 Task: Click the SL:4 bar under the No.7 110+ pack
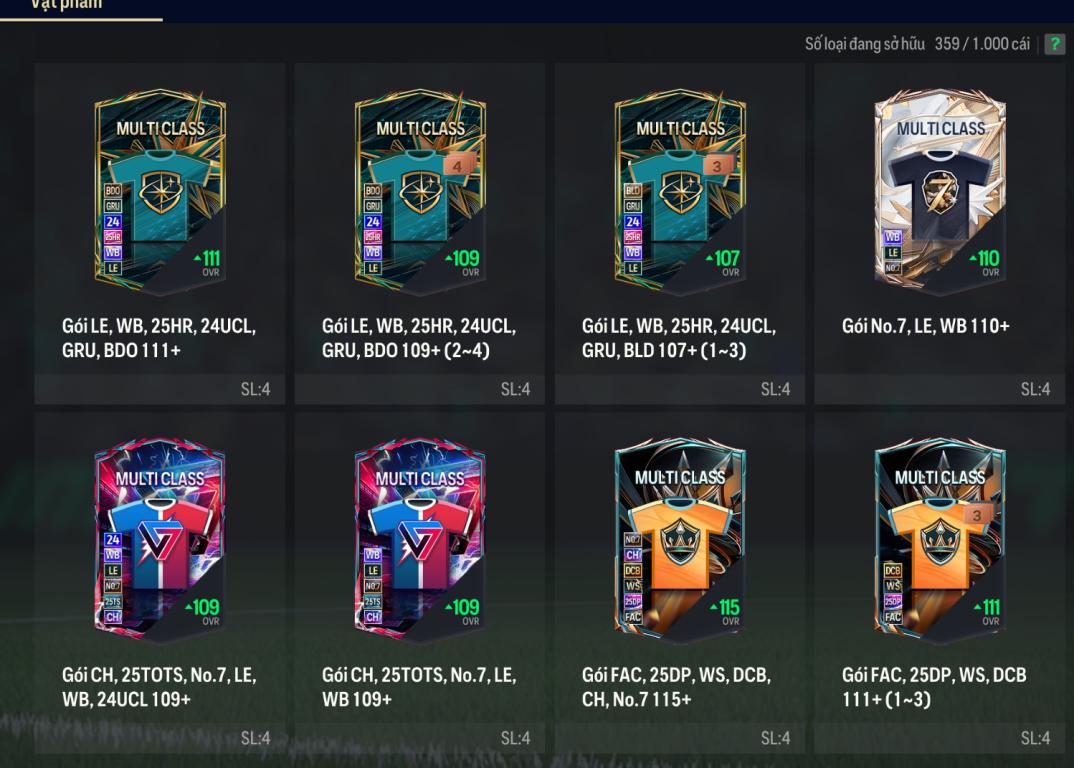(x=940, y=389)
